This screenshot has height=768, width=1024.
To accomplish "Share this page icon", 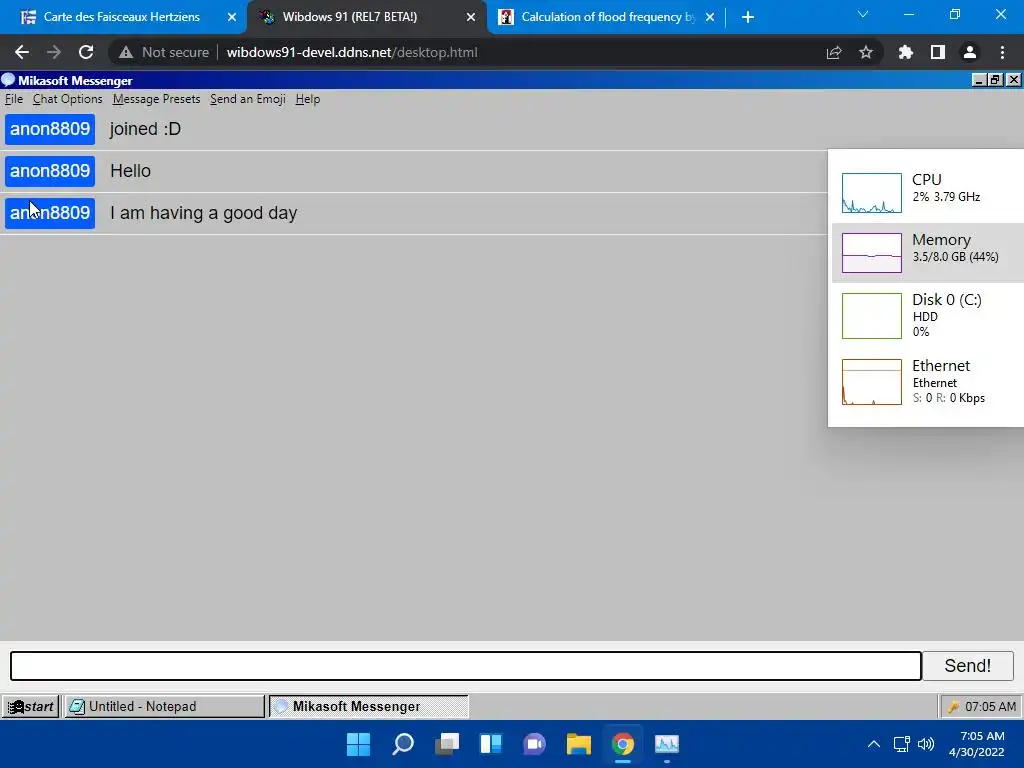I will click(834, 52).
